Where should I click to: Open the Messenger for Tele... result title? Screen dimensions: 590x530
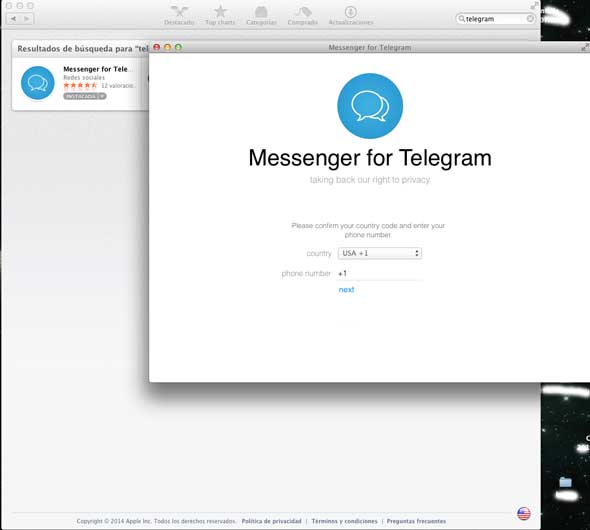click(x=97, y=69)
